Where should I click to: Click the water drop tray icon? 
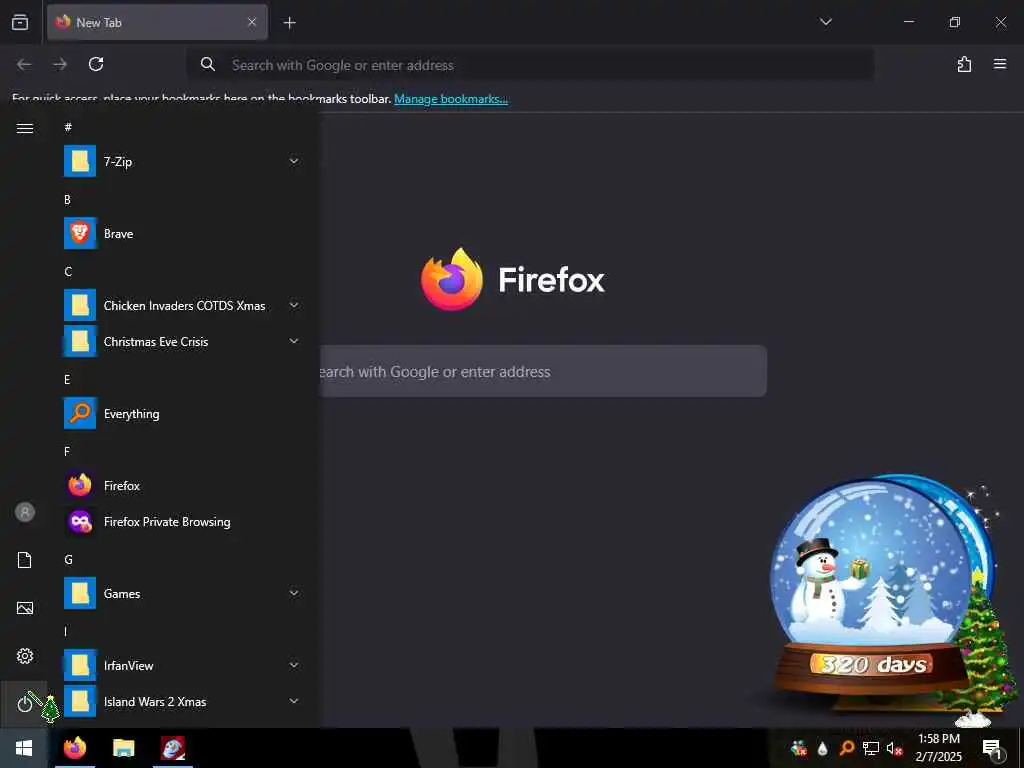click(x=823, y=748)
